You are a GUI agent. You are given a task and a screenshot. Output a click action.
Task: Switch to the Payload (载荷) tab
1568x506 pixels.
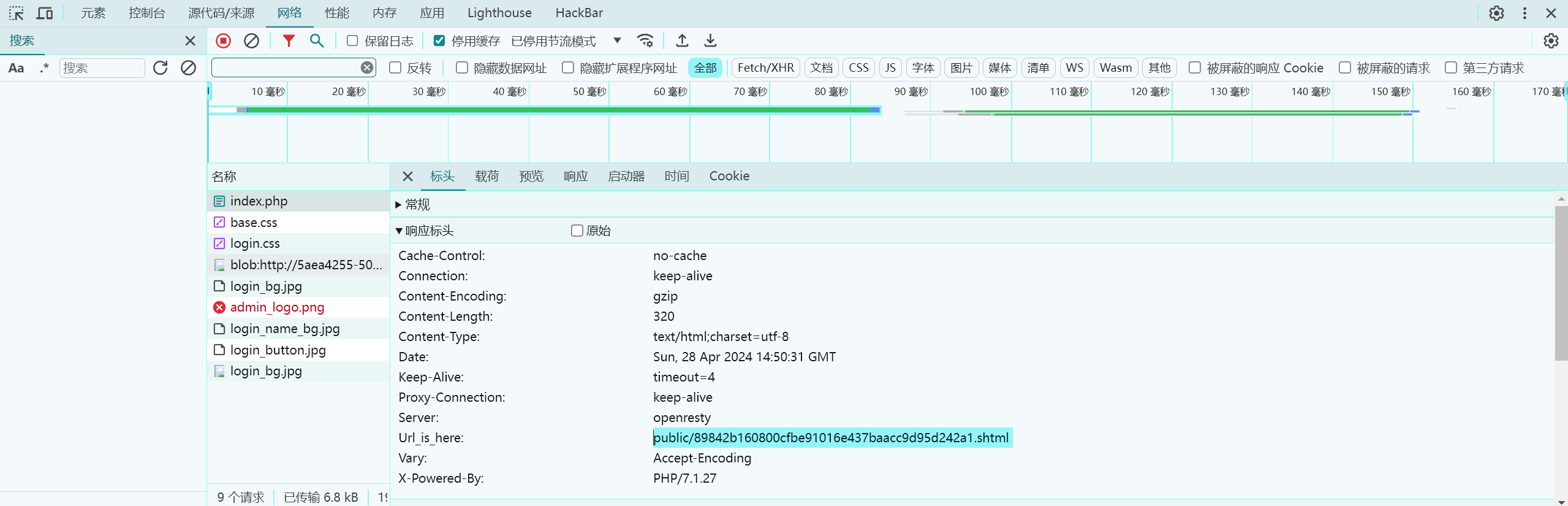(487, 177)
